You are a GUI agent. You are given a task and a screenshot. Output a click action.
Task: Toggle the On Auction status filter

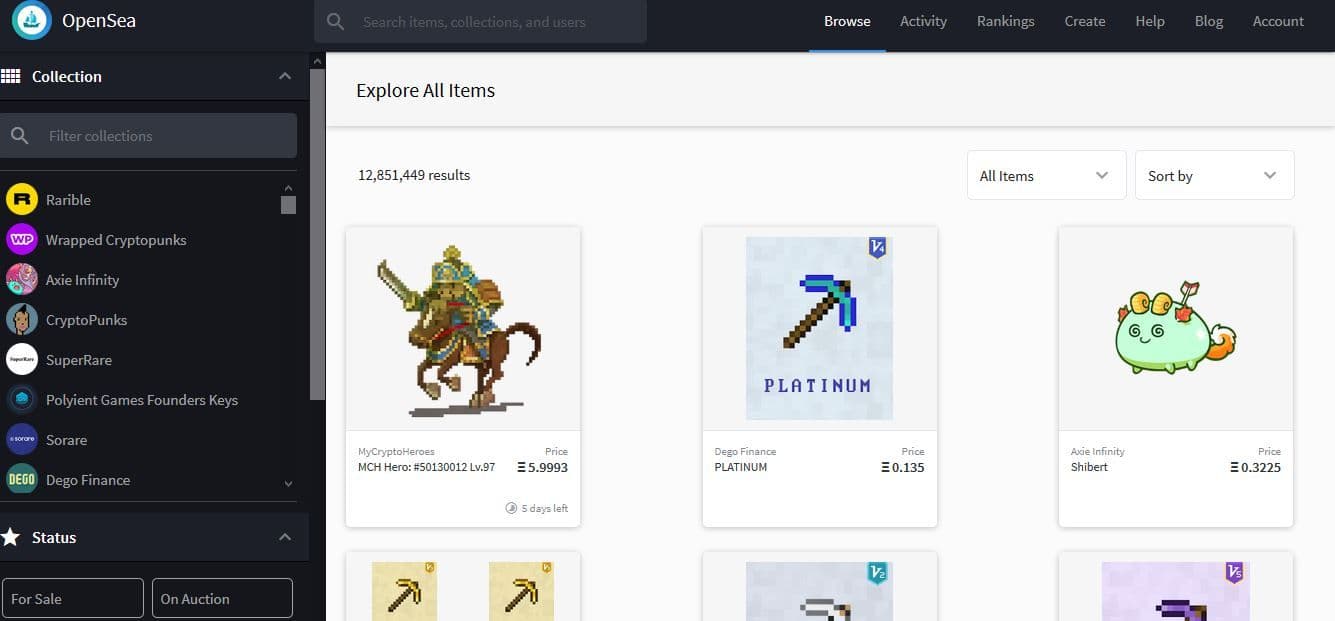[x=220, y=598]
